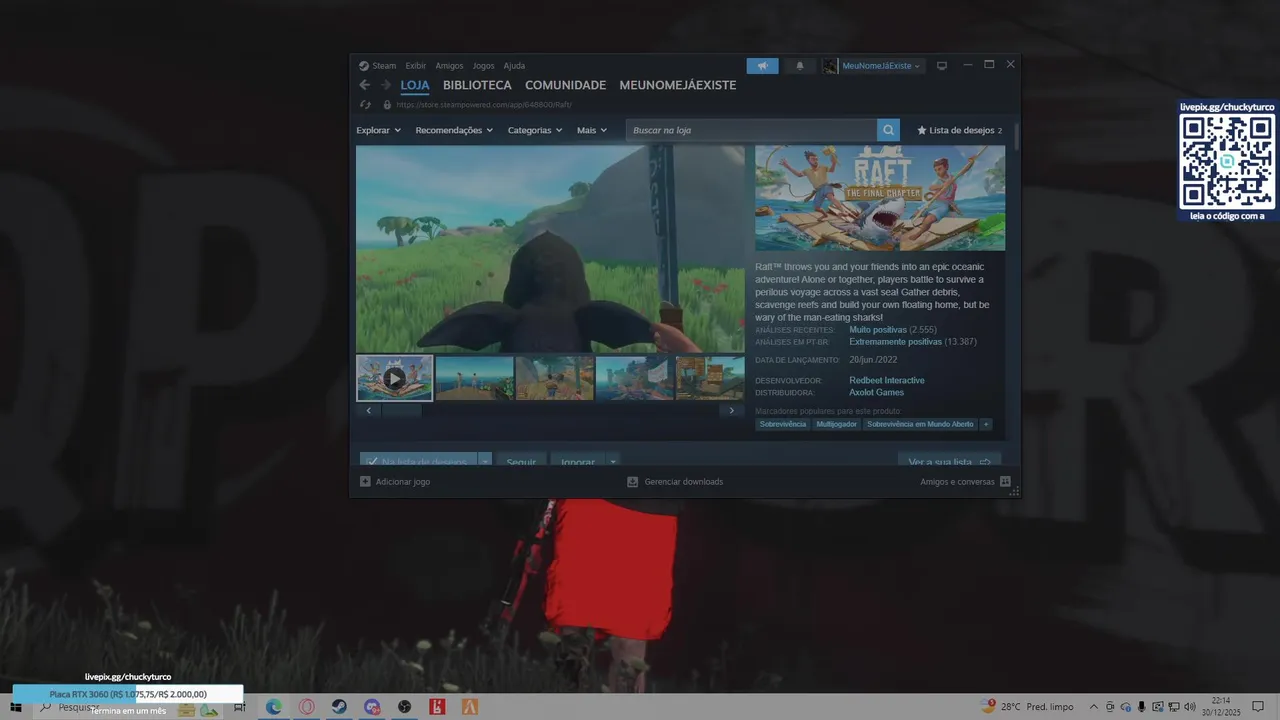This screenshot has height=720, width=1280.
Task: Click the MeuNomeJáExiste avatar picture
Action: [x=830, y=66]
